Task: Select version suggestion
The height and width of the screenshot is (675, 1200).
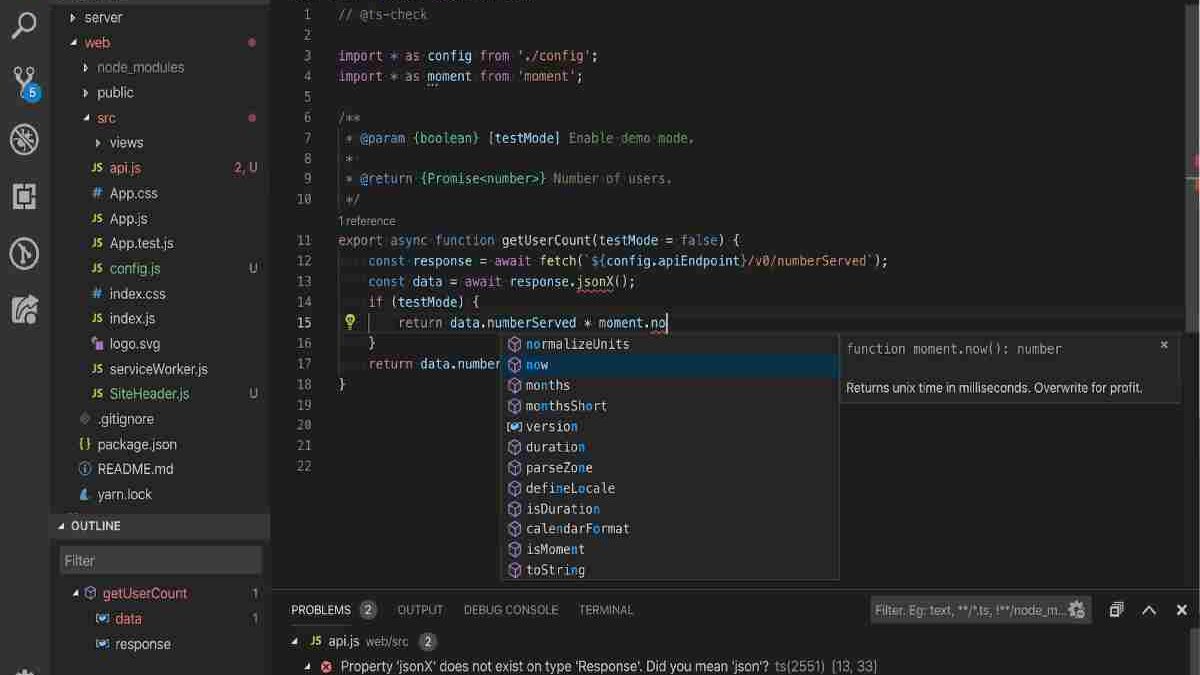Action: [x=669, y=426]
